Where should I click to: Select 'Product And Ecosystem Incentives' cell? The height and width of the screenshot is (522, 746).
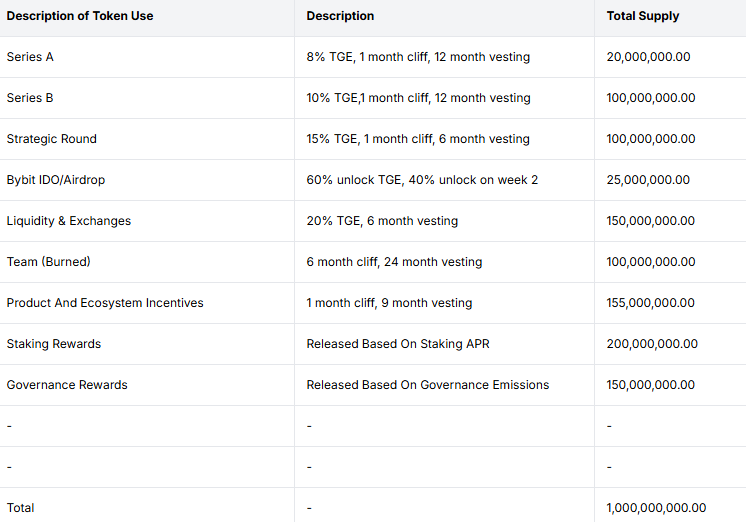105,303
